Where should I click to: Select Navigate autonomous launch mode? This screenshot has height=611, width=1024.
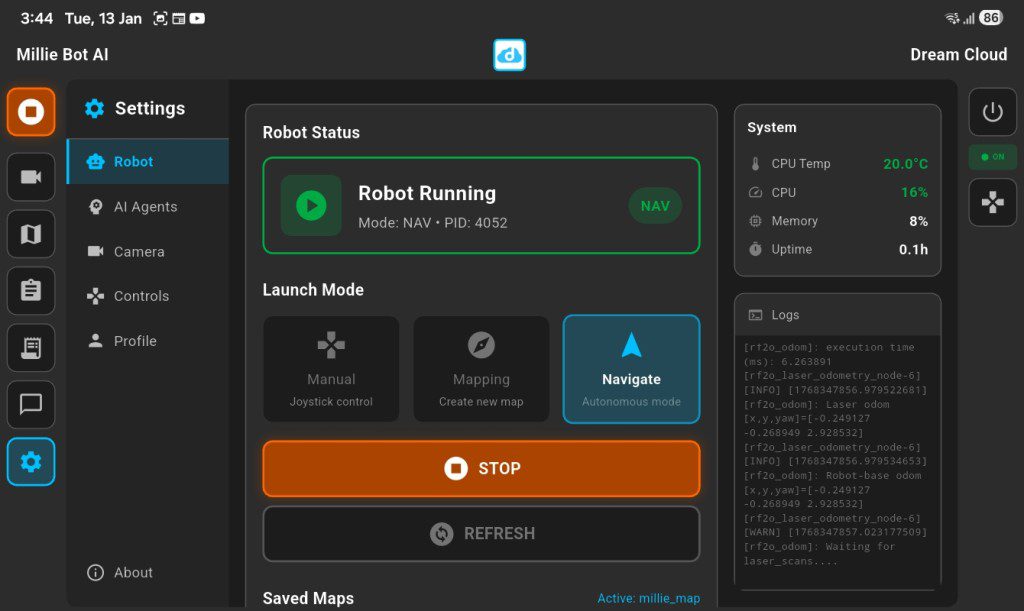pyautogui.click(x=631, y=369)
